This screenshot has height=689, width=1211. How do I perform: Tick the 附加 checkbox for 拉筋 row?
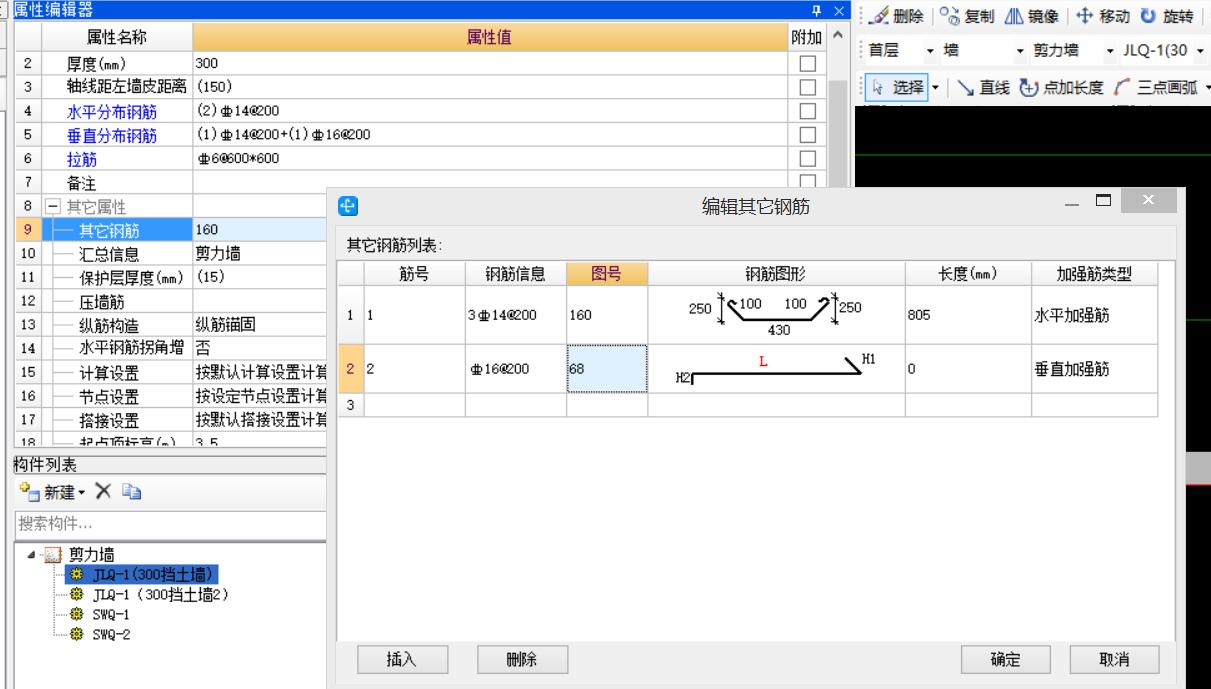810,159
